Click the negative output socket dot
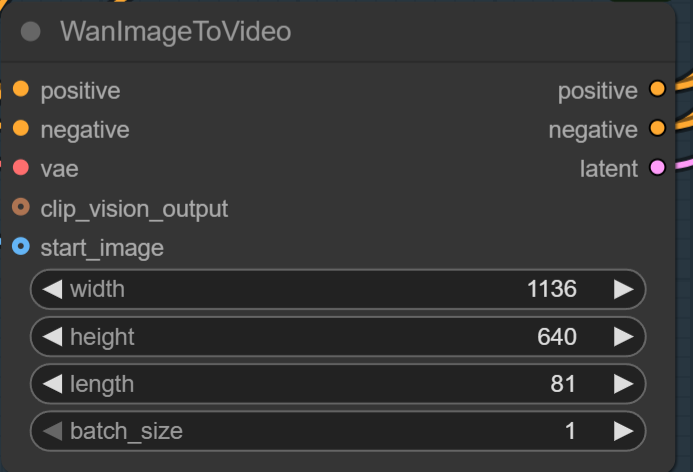Screen dimensions: 693x472 coord(657,129)
